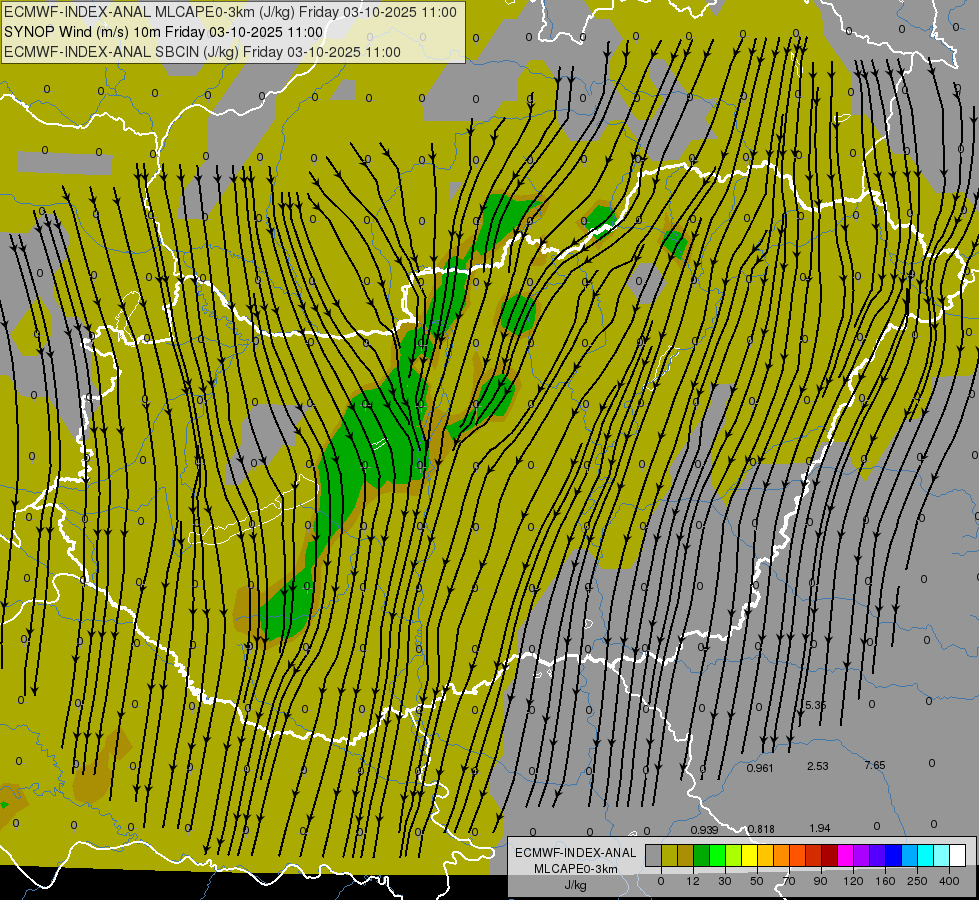
Task: Click the gray swatch in the MLCAPE legend
Action: point(654,856)
